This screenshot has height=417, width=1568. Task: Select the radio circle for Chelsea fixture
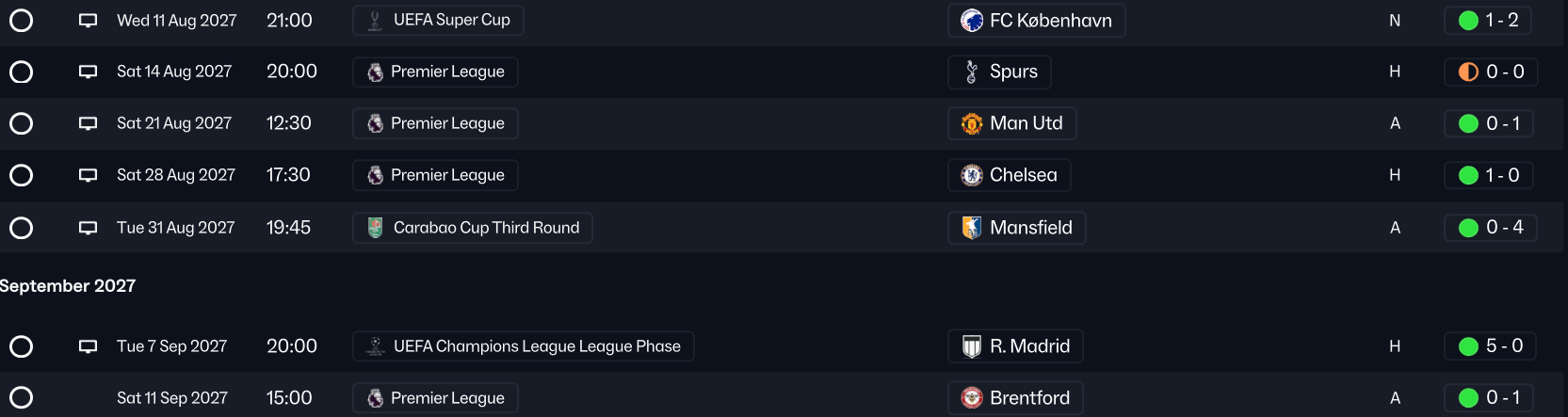point(21,175)
